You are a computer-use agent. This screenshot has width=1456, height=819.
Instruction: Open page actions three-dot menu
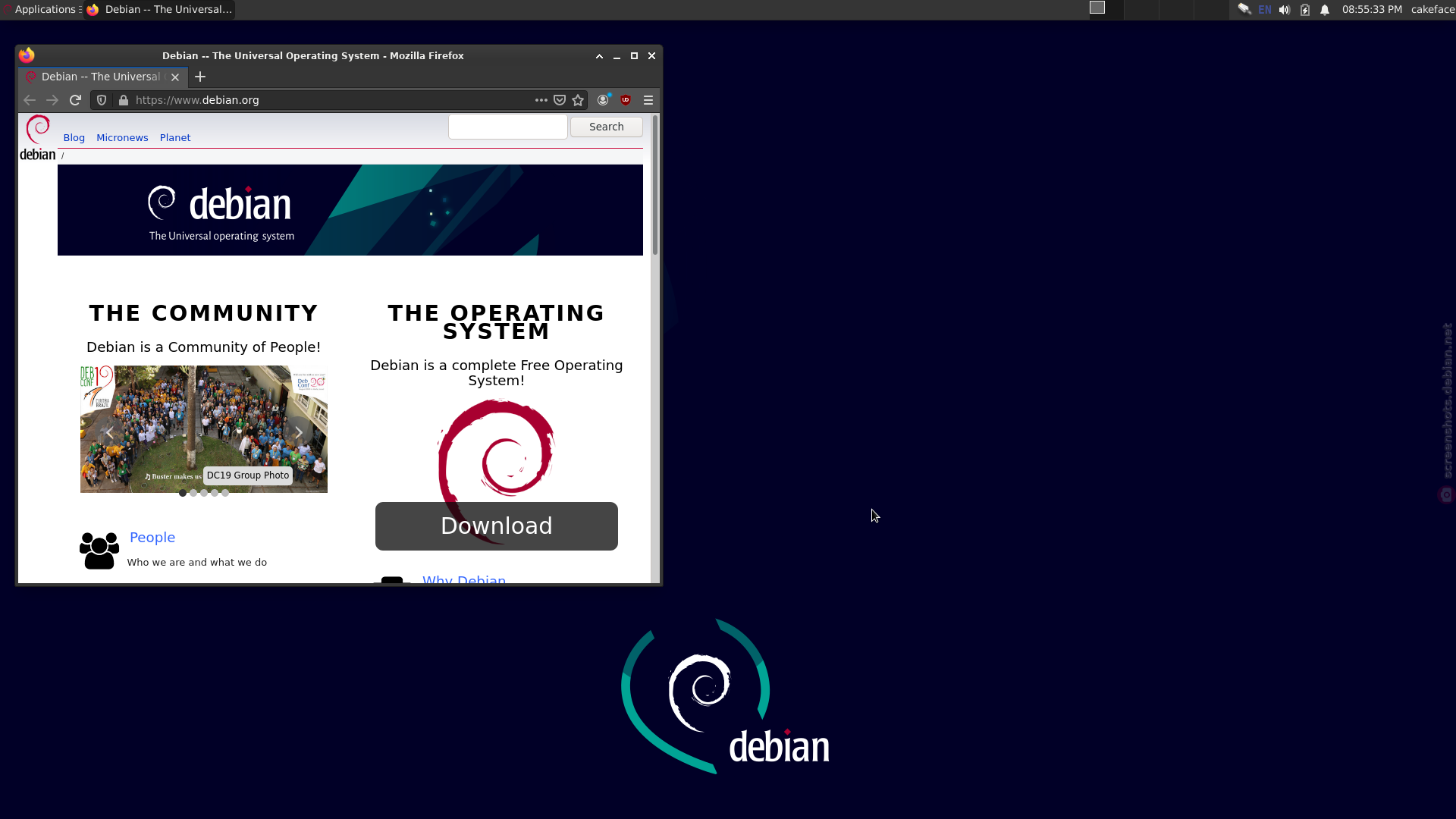[541, 100]
